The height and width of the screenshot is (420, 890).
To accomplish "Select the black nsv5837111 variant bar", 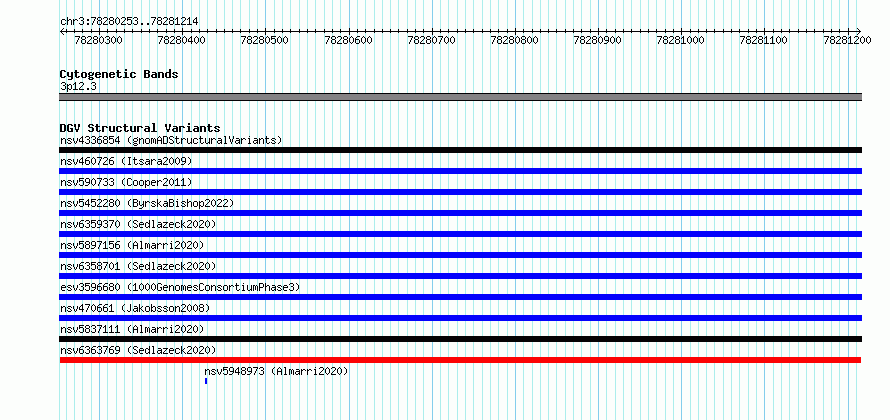I will (460, 339).
